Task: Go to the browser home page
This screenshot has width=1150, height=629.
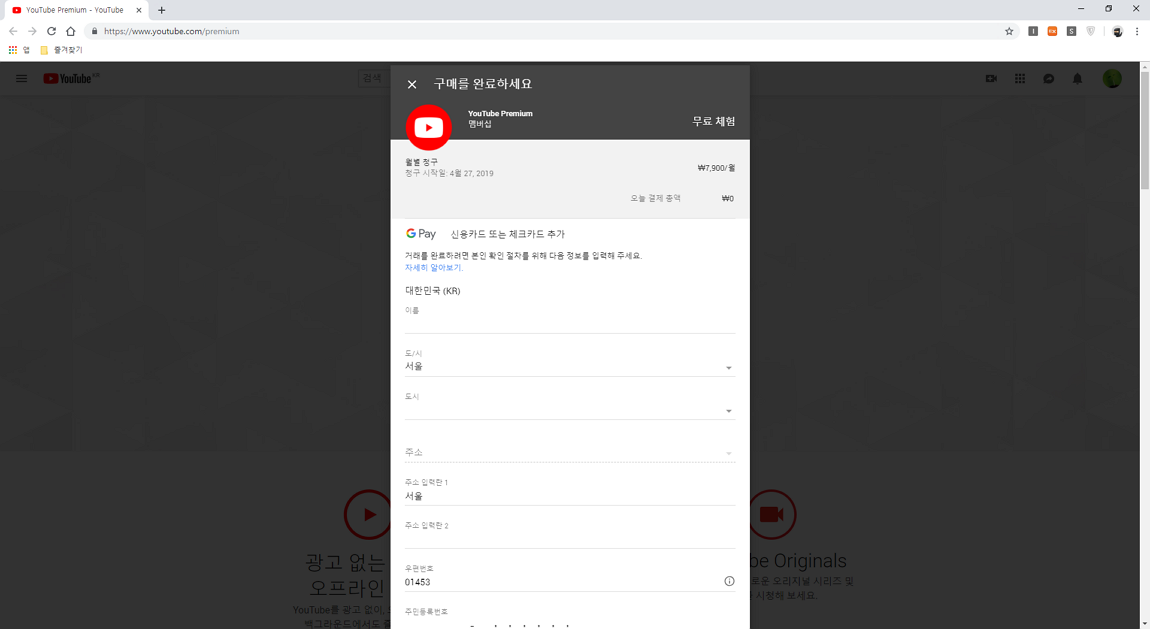Action: coord(70,32)
